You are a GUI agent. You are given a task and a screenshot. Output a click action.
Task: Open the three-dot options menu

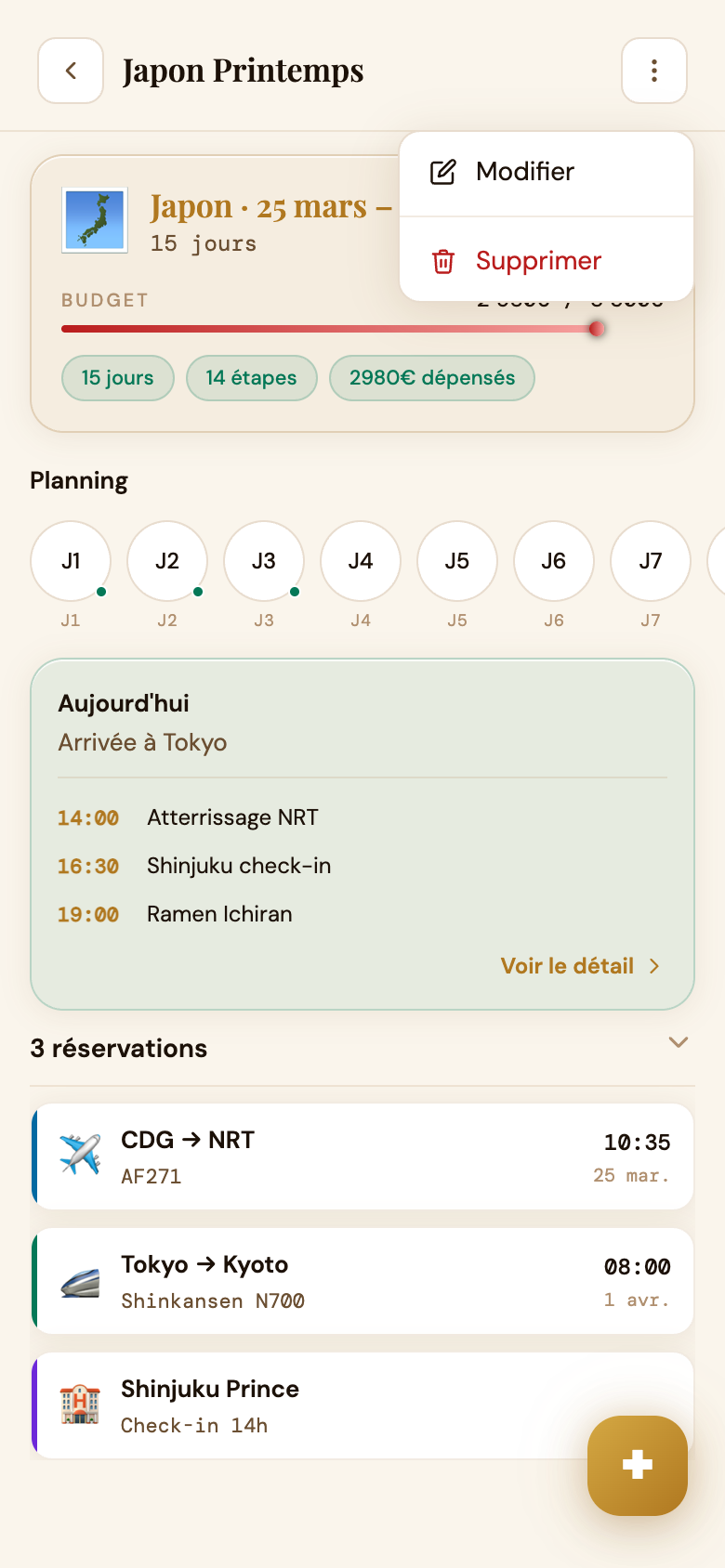[654, 71]
